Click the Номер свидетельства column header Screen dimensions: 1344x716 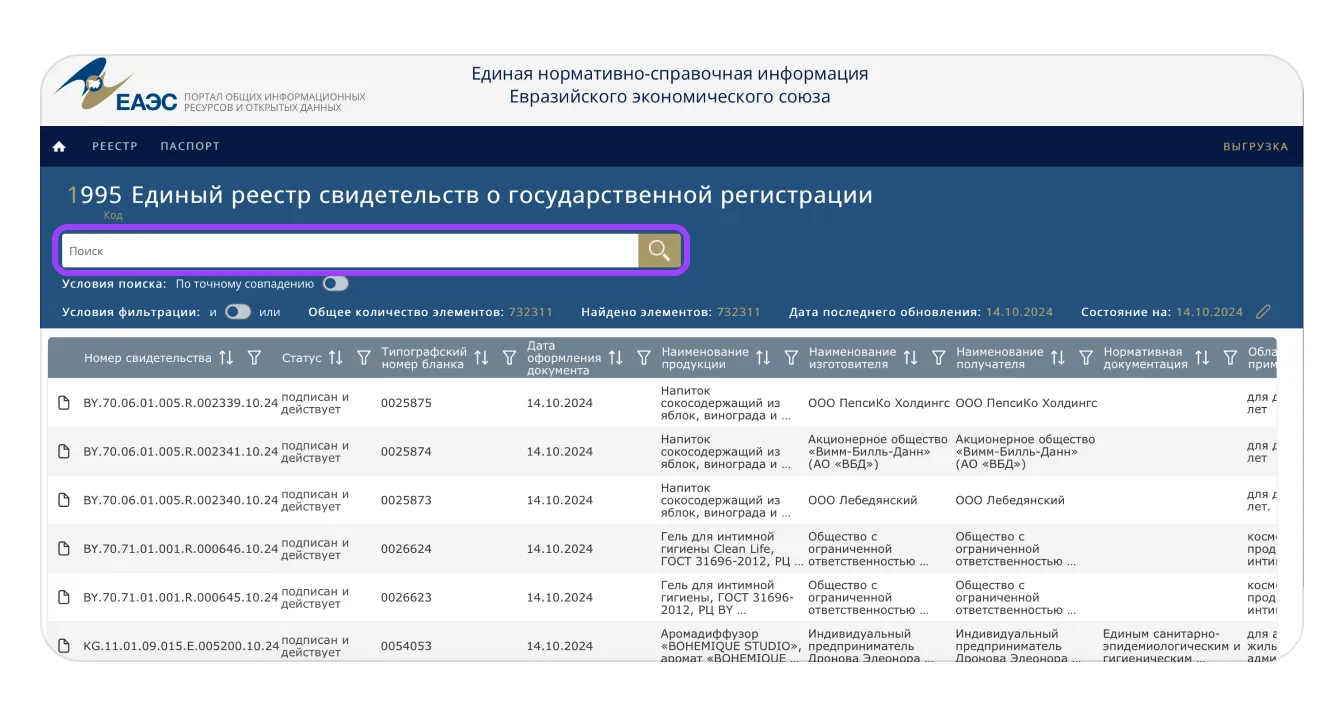tap(148, 358)
